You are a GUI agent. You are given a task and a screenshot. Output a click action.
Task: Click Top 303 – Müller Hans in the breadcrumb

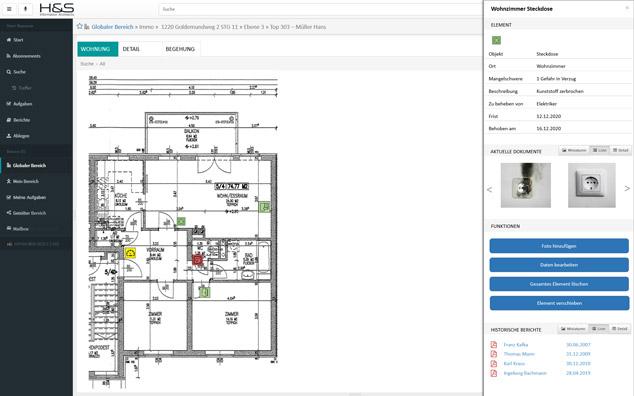click(x=298, y=27)
